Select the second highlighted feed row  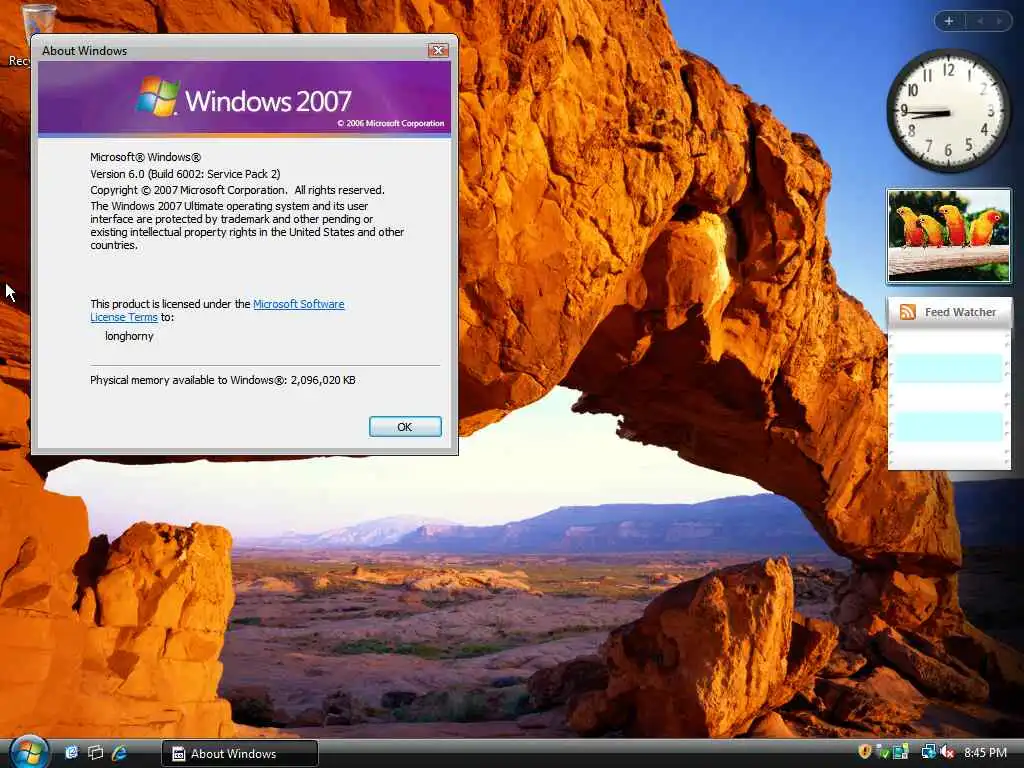[948, 426]
